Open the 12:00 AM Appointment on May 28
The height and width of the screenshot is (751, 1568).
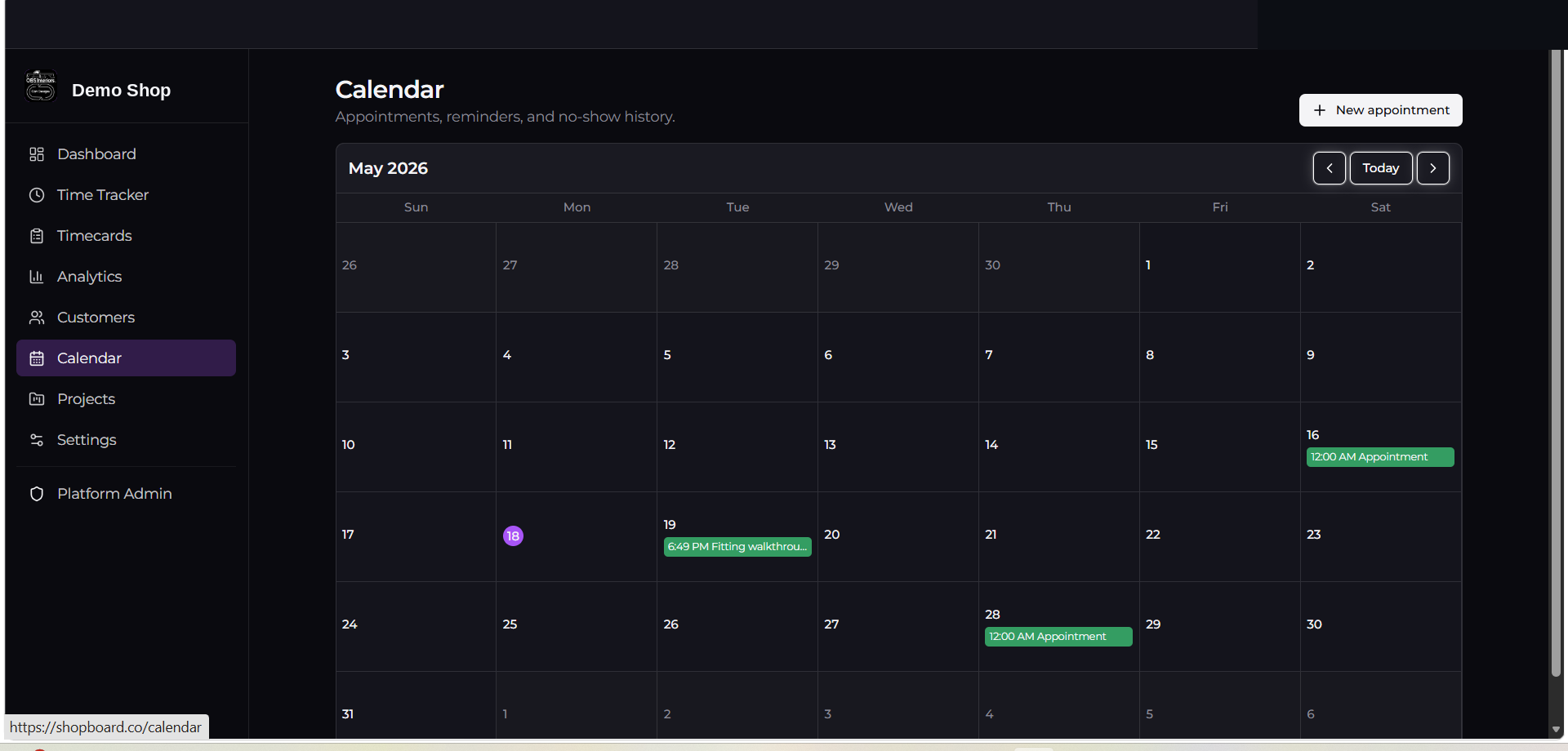tap(1058, 637)
